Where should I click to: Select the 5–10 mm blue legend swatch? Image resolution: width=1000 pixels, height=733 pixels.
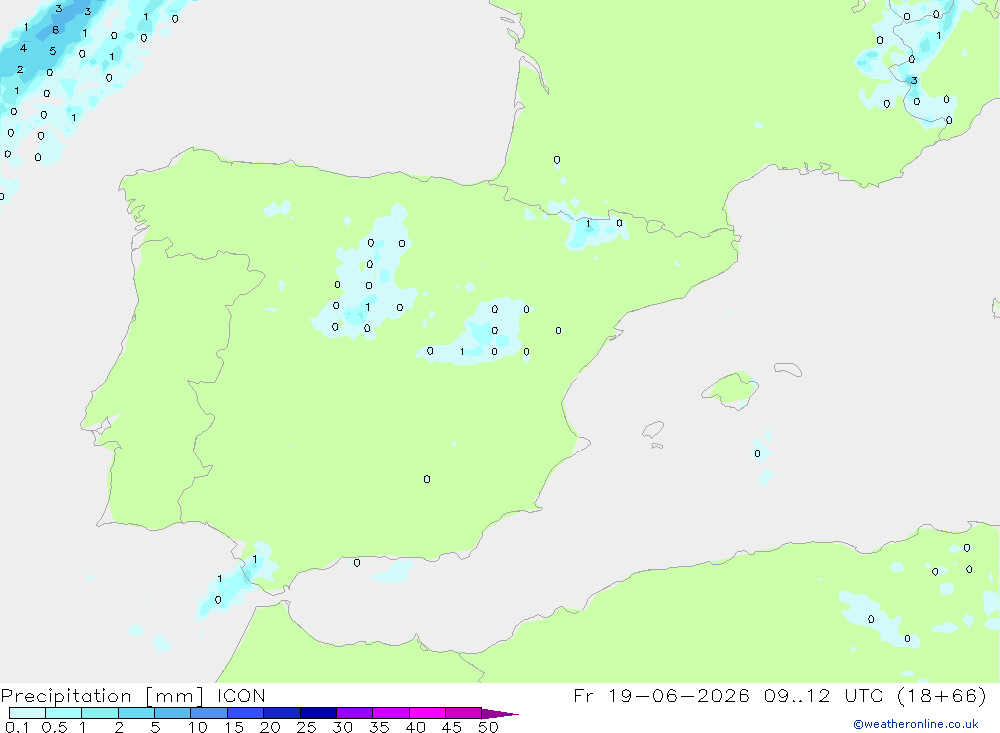[173, 713]
